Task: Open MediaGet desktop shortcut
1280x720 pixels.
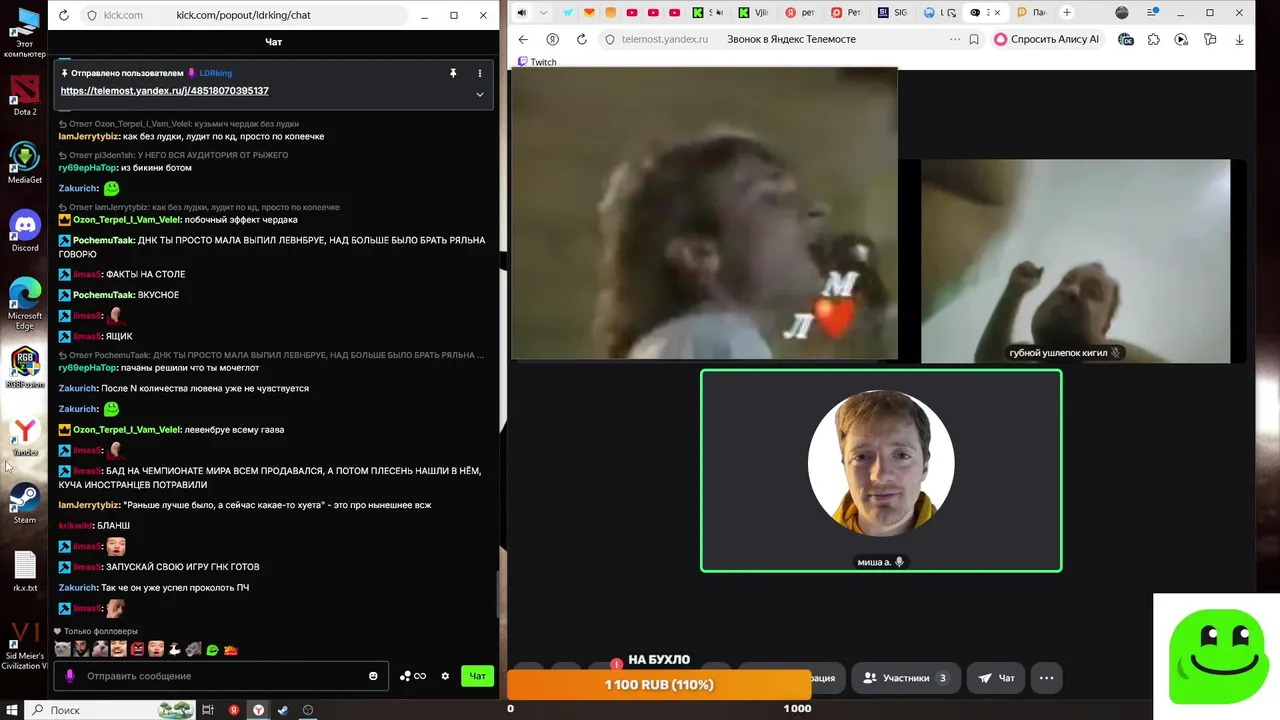Action: coord(25,163)
